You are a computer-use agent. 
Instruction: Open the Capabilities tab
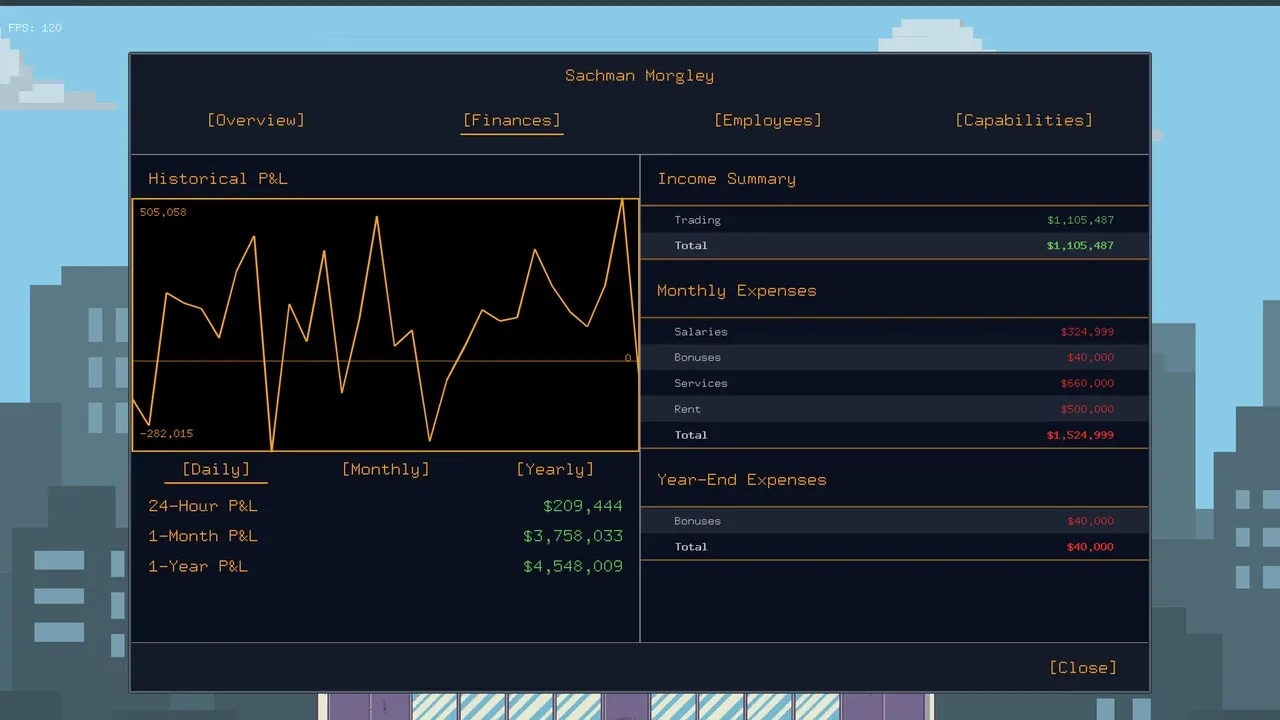click(1024, 120)
